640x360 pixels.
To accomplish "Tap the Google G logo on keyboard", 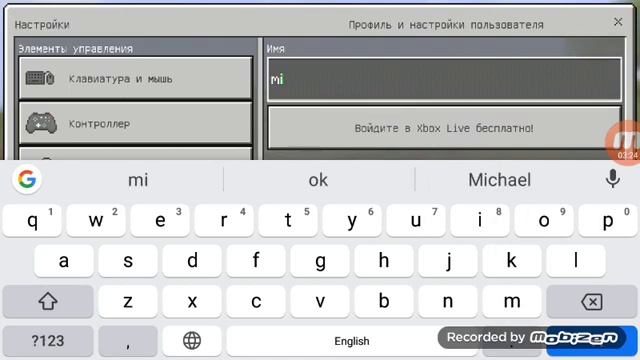I will 27,179.
